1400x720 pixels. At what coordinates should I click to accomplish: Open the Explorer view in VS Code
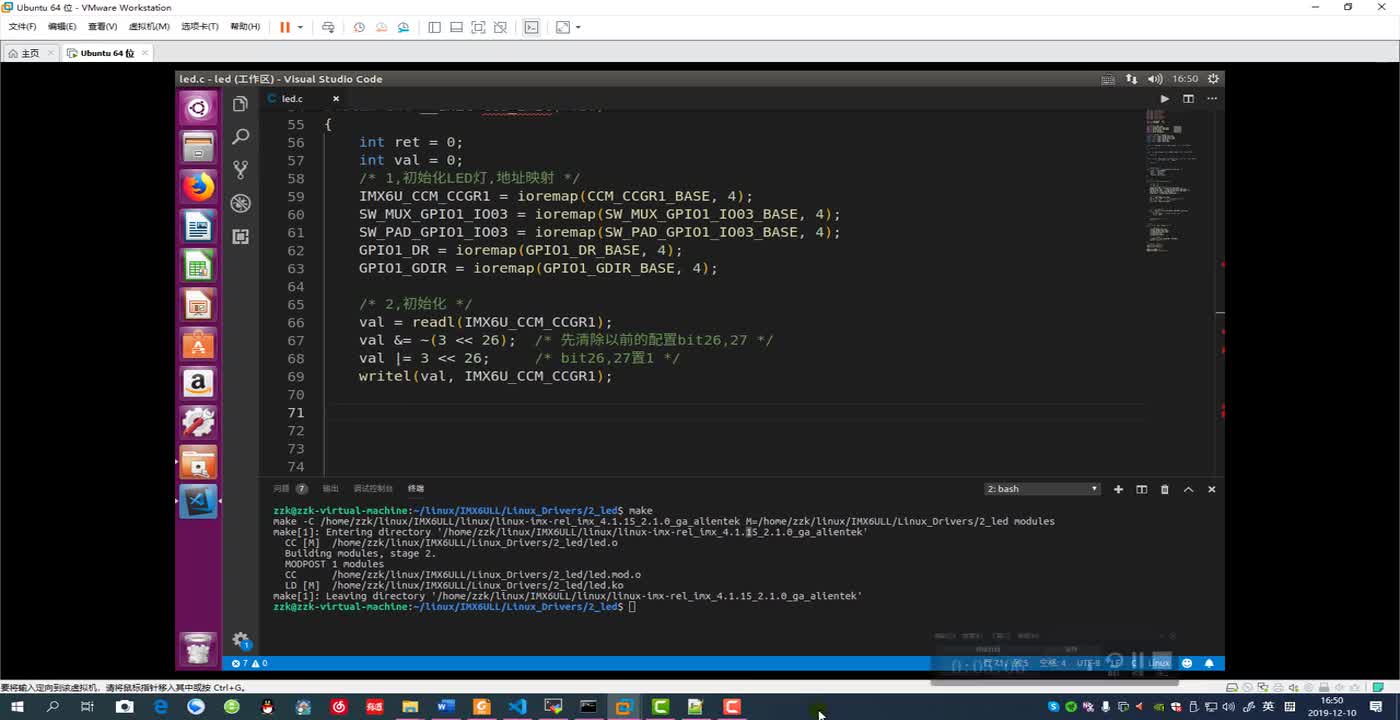(x=240, y=103)
